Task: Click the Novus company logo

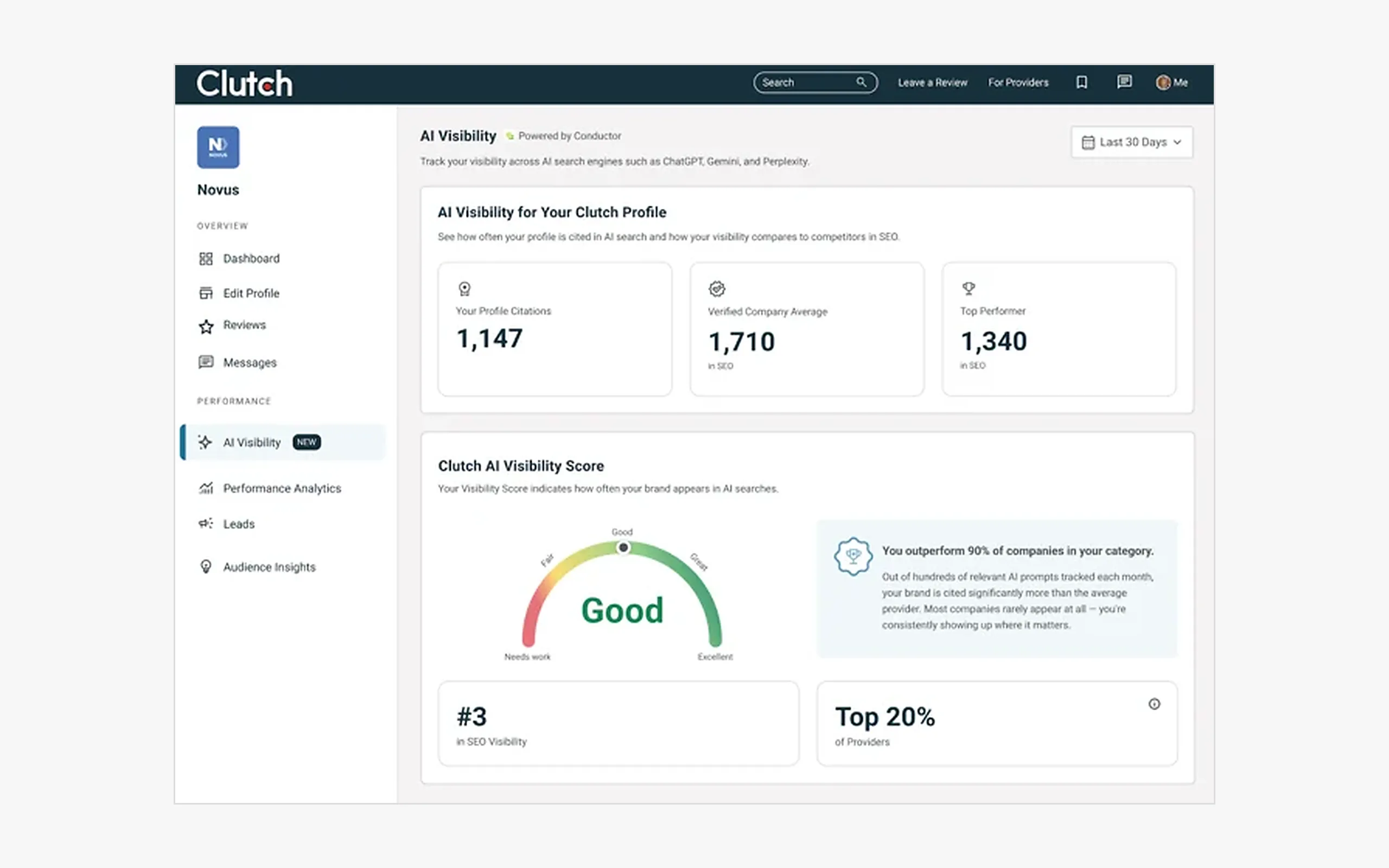Action: pos(218,148)
